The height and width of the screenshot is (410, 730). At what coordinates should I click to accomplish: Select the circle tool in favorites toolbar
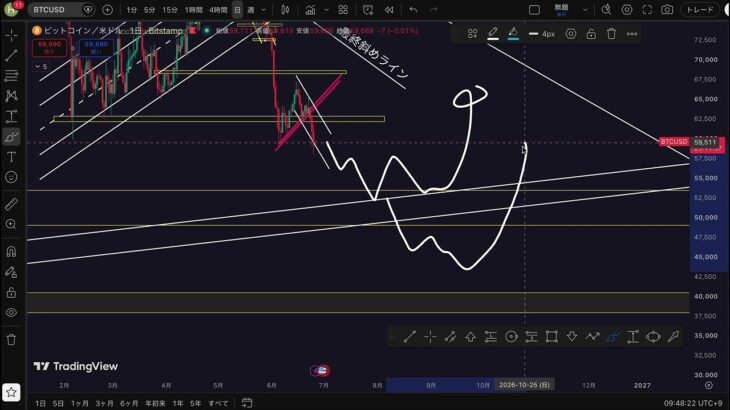(x=511, y=336)
